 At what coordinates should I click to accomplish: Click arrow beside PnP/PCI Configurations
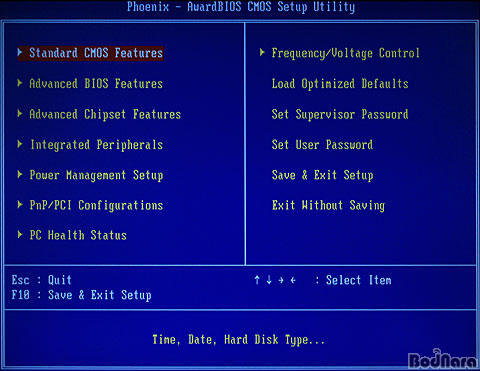tap(20, 204)
